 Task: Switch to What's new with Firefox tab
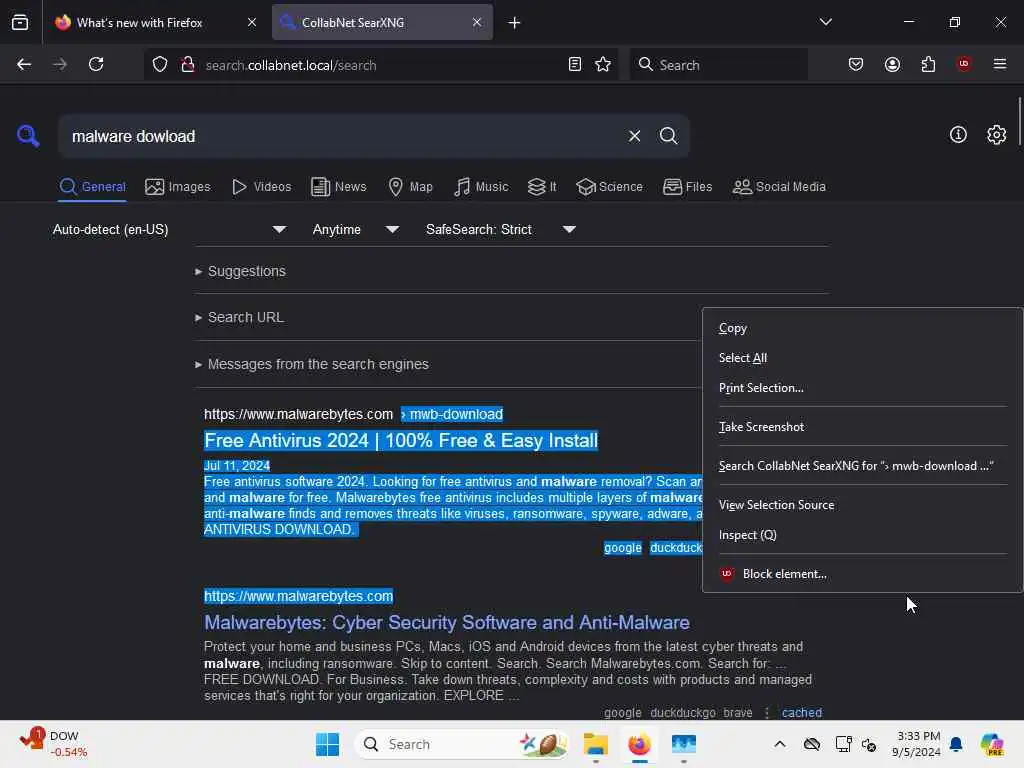pos(140,22)
